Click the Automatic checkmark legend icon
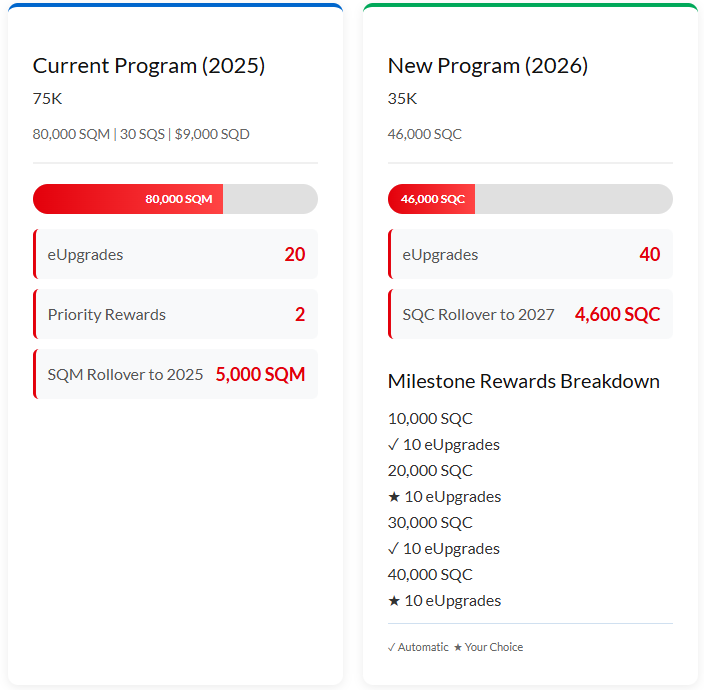704x690 pixels. (391, 647)
